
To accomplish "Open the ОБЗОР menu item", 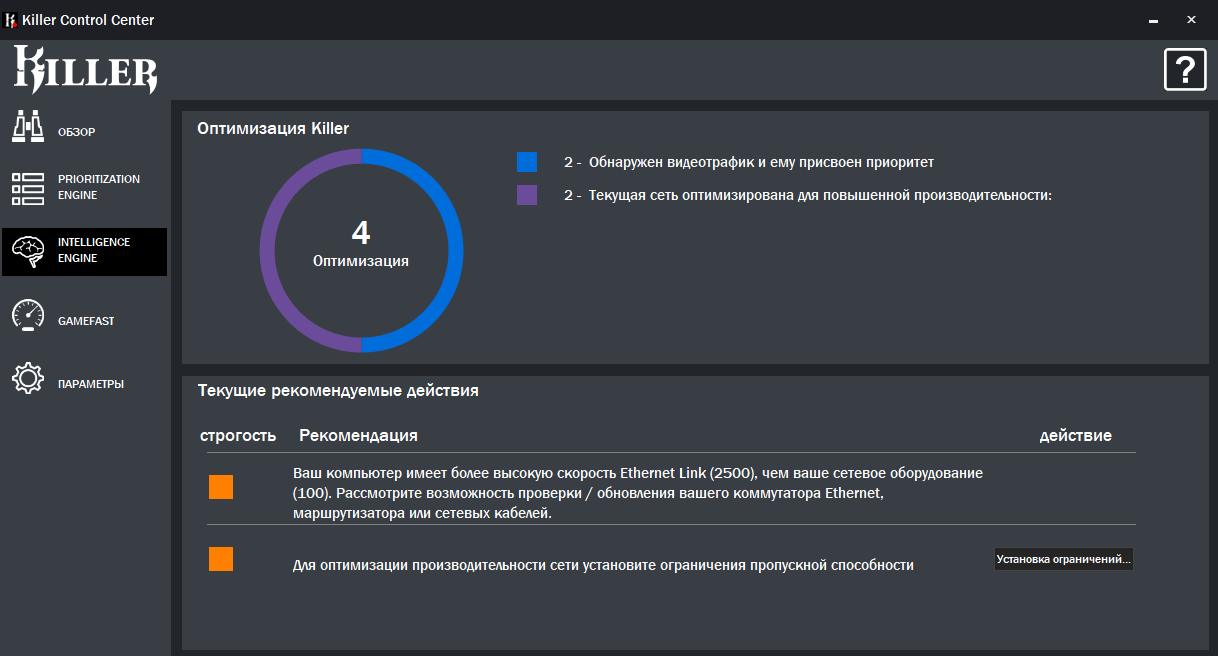I will coord(77,132).
